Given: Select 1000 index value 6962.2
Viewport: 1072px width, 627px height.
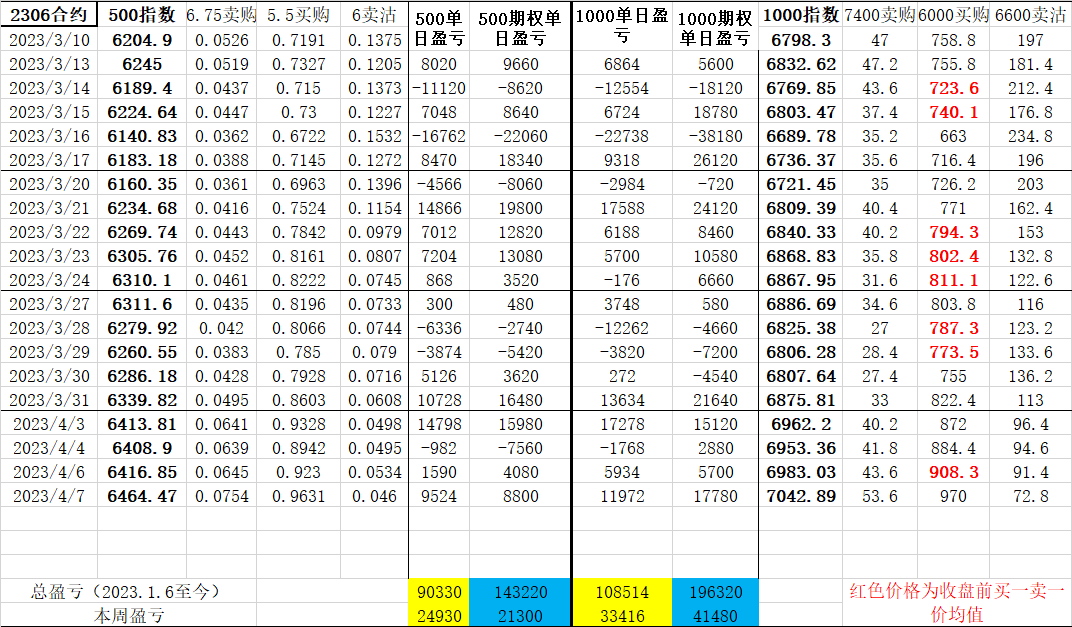Looking at the screenshot, I should 801,424.
